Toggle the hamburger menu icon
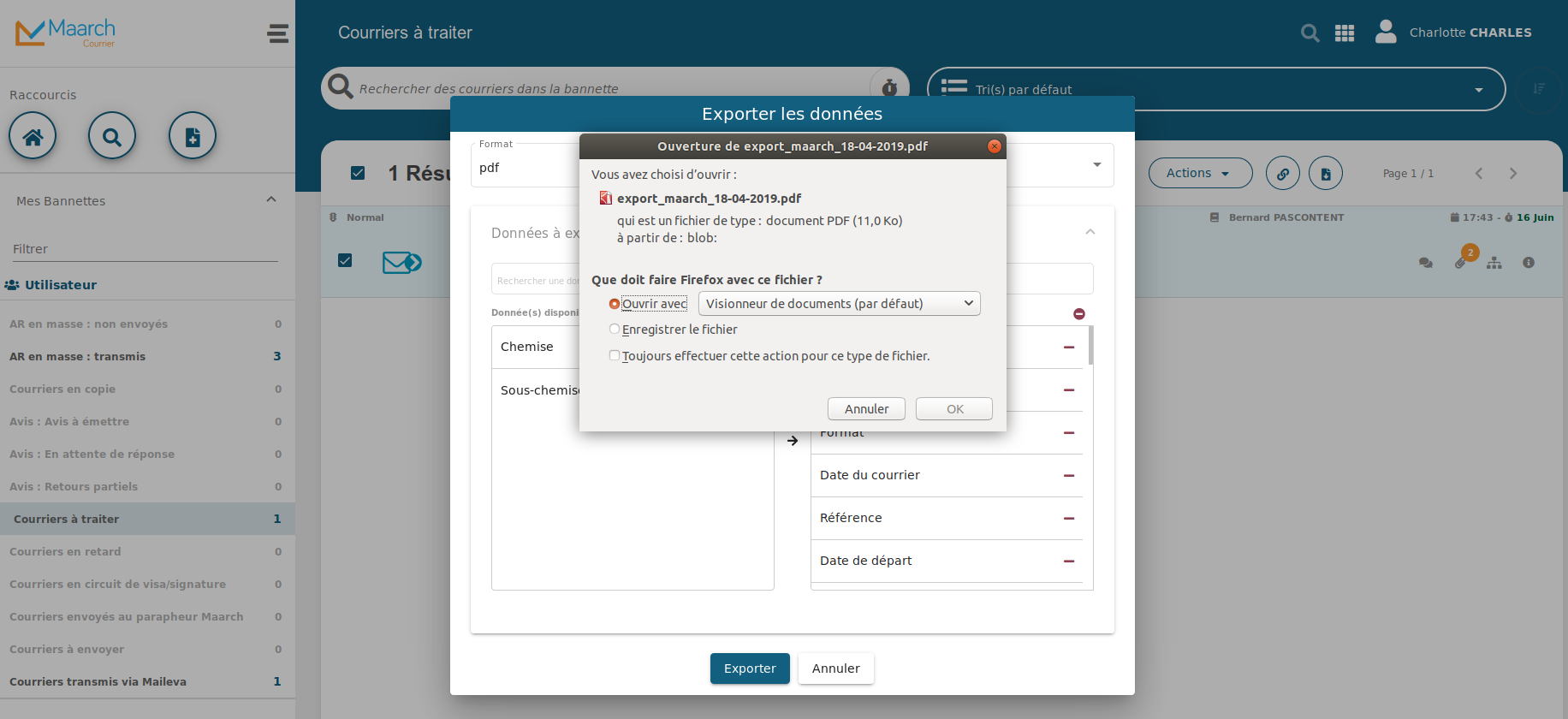1568x719 pixels. pos(278,33)
